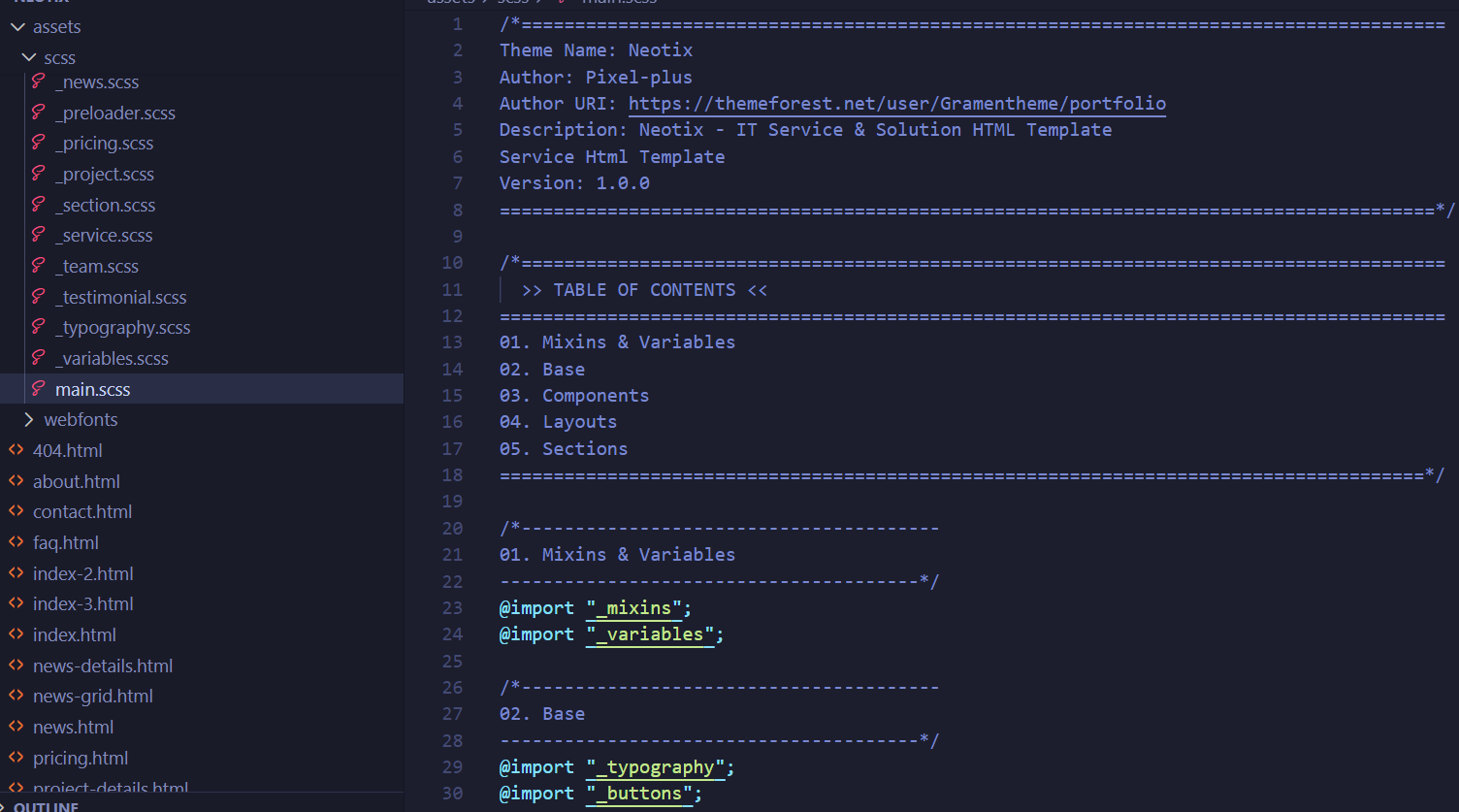
Task: Open about.html file
Action: (x=77, y=482)
